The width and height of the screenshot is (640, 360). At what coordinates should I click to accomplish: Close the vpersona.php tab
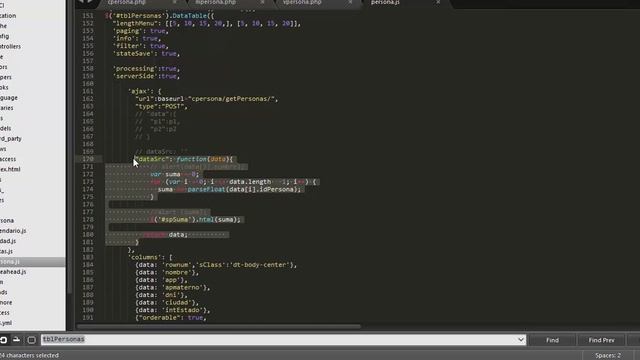point(350,2)
